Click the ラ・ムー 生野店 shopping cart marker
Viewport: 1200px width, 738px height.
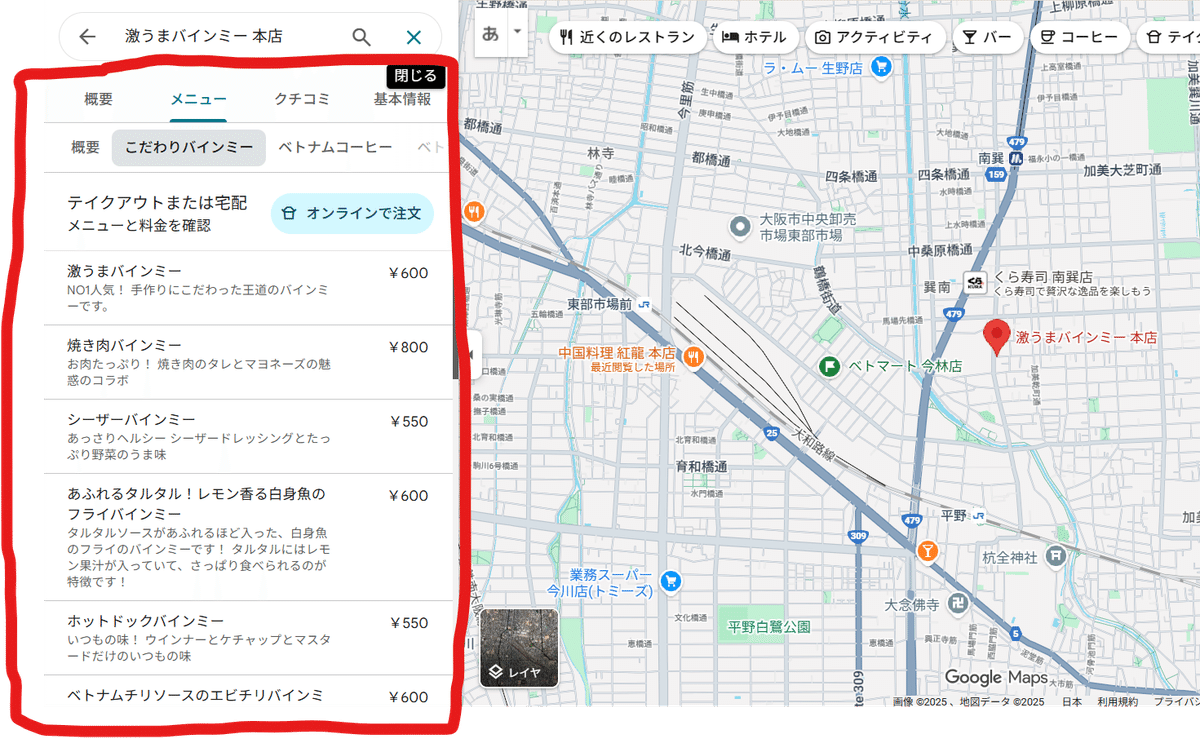(880, 67)
